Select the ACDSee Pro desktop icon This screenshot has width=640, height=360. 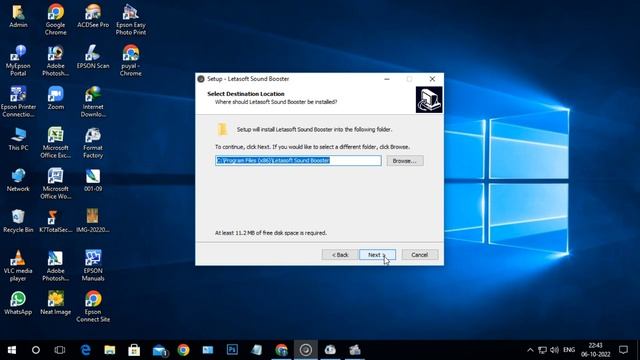[x=93, y=16]
